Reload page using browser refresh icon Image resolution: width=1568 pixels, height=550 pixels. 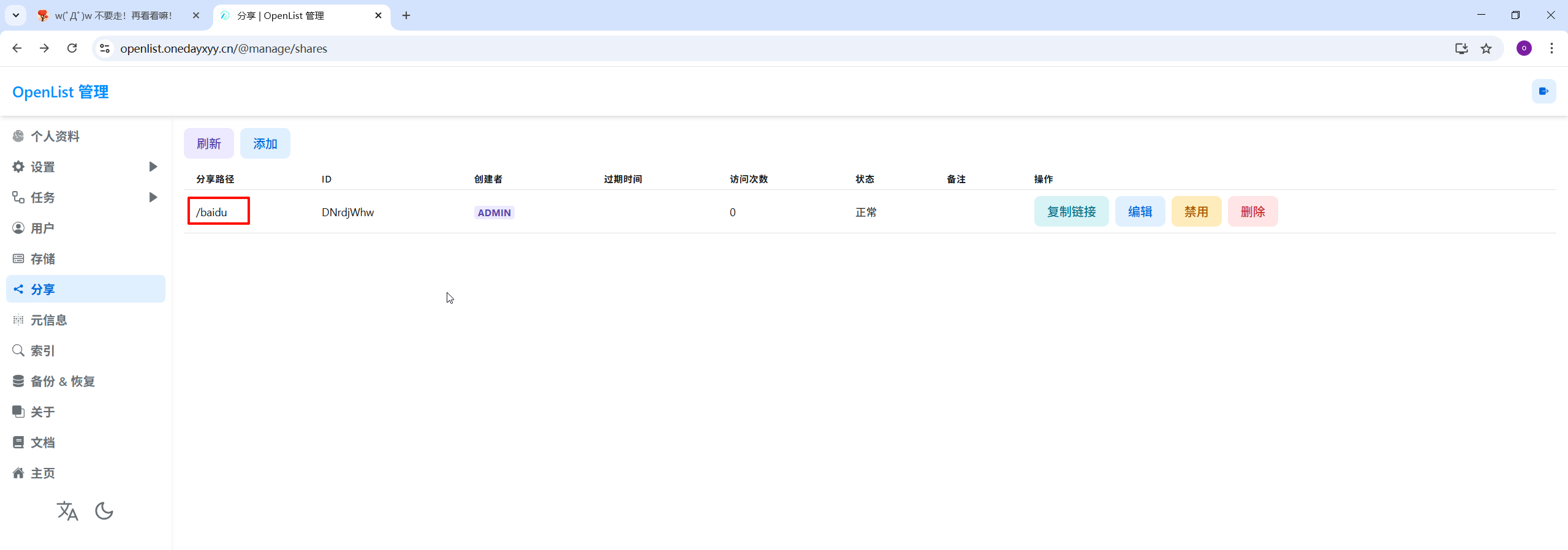point(72,48)
